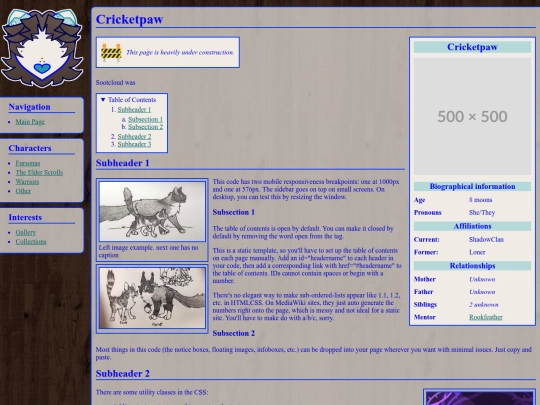
Task: Click the Cricketpaw infobox header
Action: coord(472,47)
